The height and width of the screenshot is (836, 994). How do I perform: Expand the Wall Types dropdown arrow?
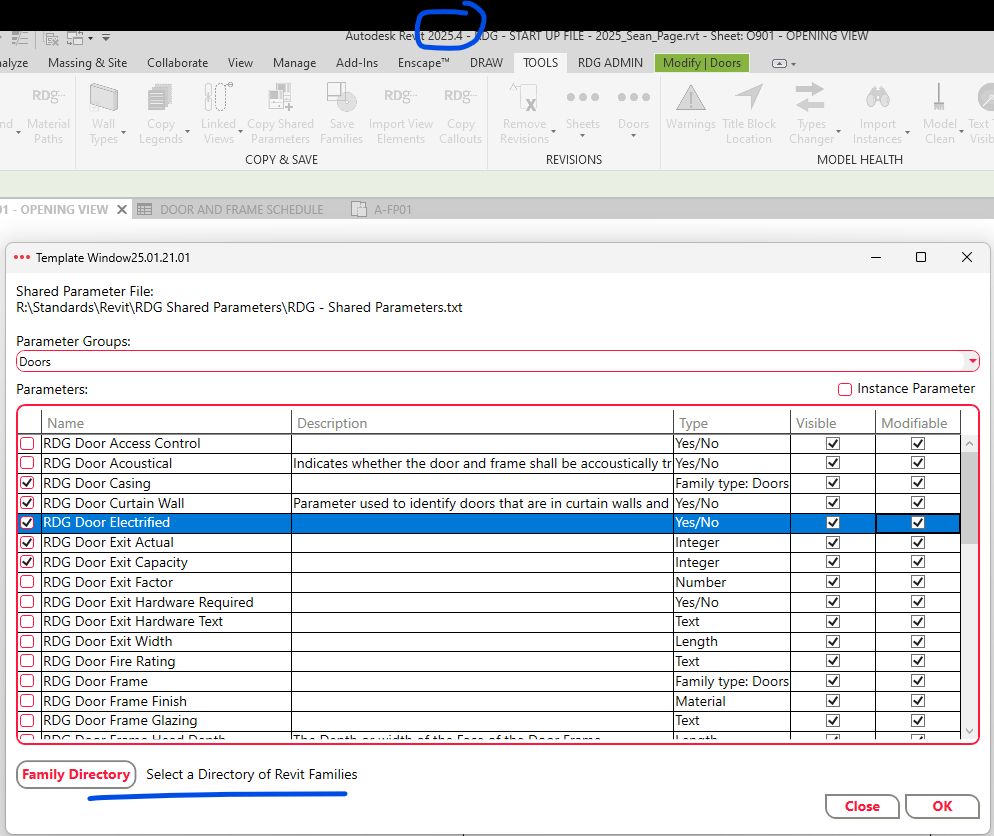(x=124, y=132)
